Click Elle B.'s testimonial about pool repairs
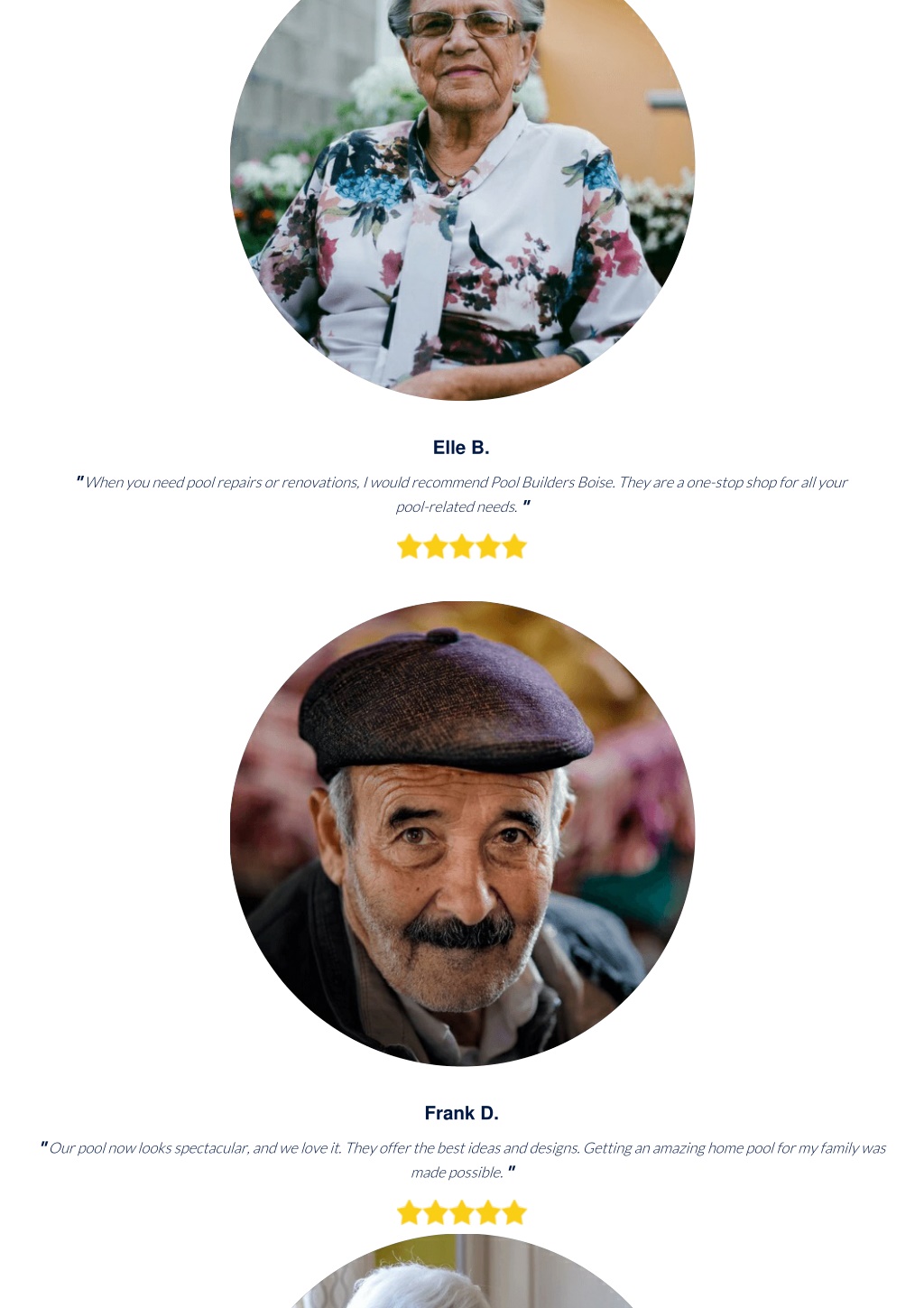Image resolution: width=924 pixels, height=1308 pixels. point(462,494)
